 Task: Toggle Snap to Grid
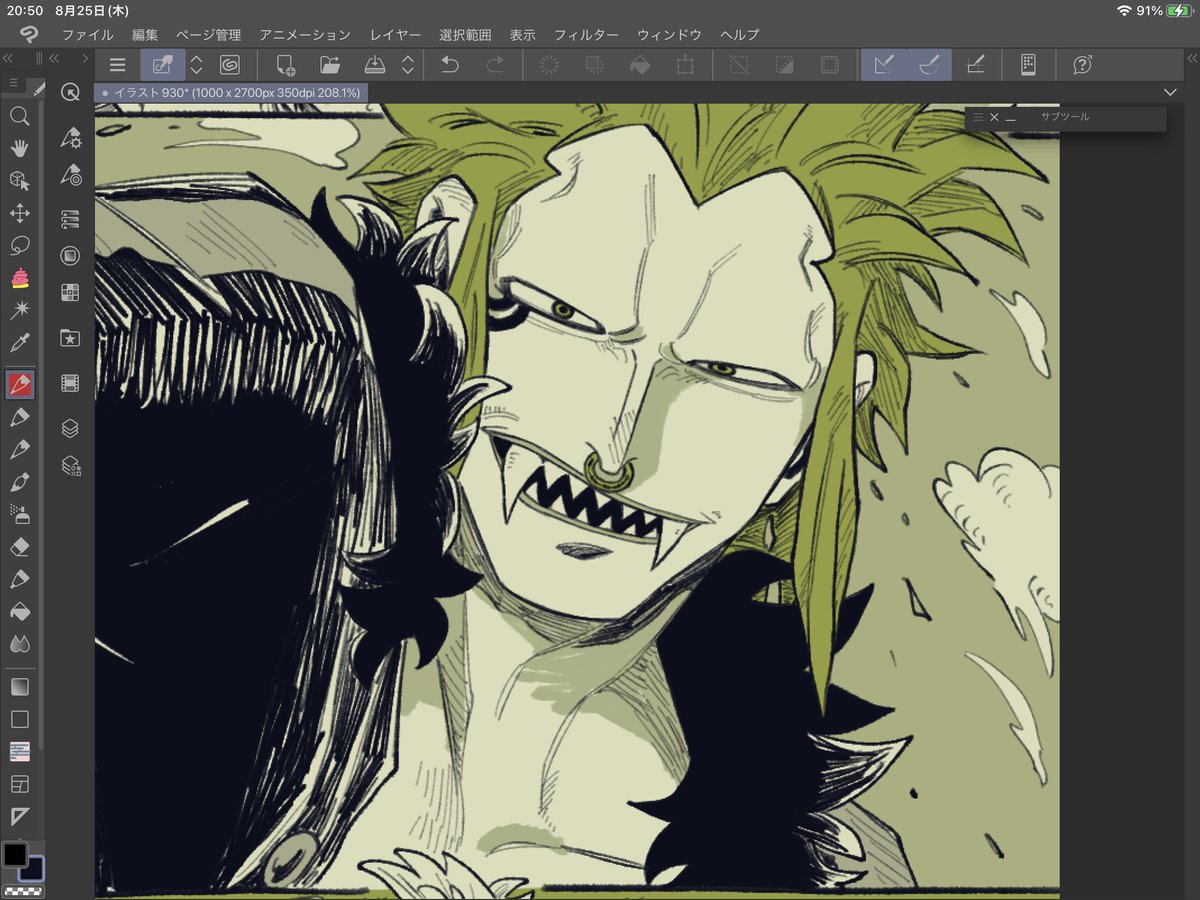click(x=975, y=65)
